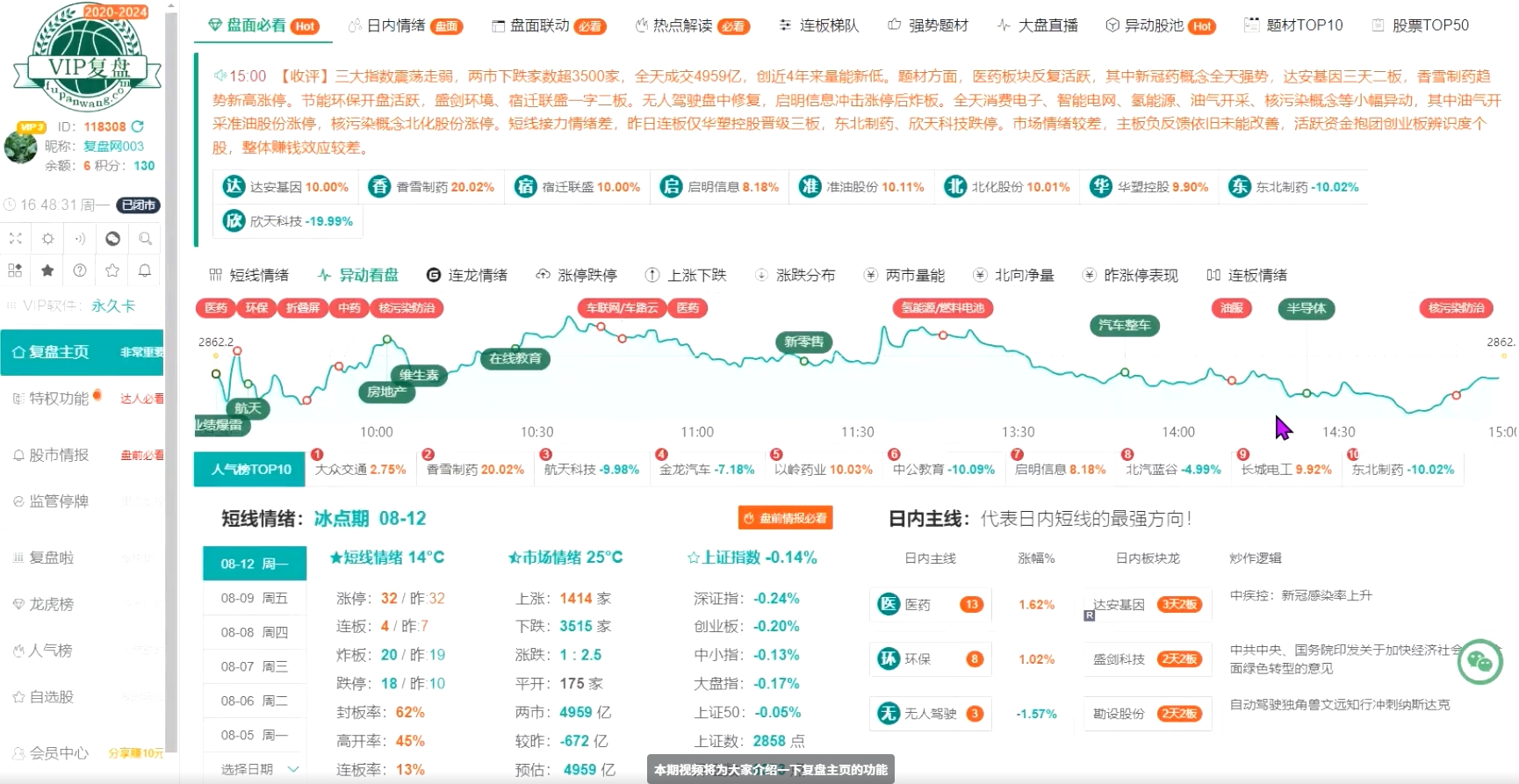Open the WeChat icon in the sidebar toolbar
Image resolution: width=1519 pixels, height=784 pixels.
coord(112,238)
